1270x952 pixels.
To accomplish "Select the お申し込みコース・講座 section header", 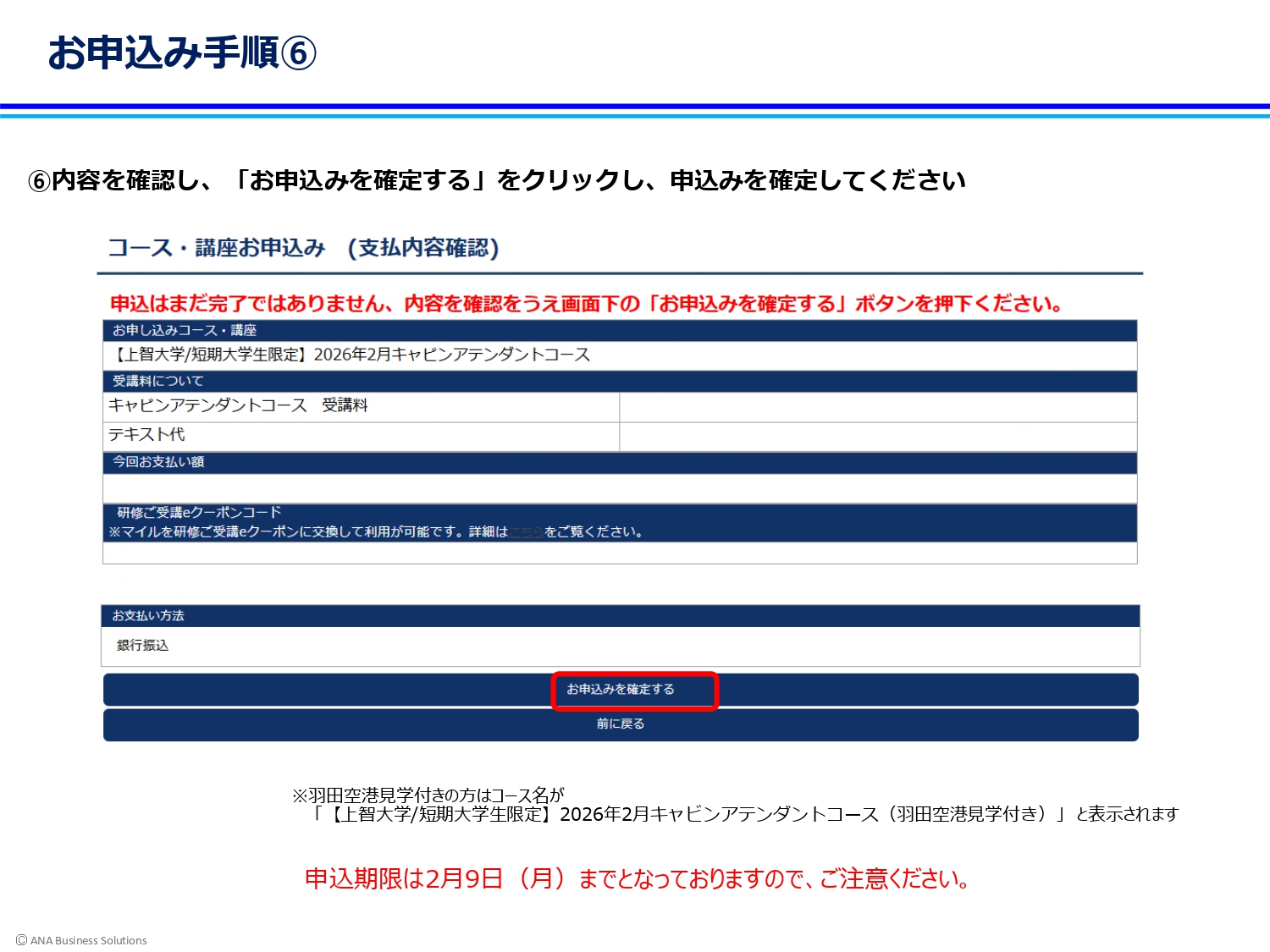I will click(185, 330).
